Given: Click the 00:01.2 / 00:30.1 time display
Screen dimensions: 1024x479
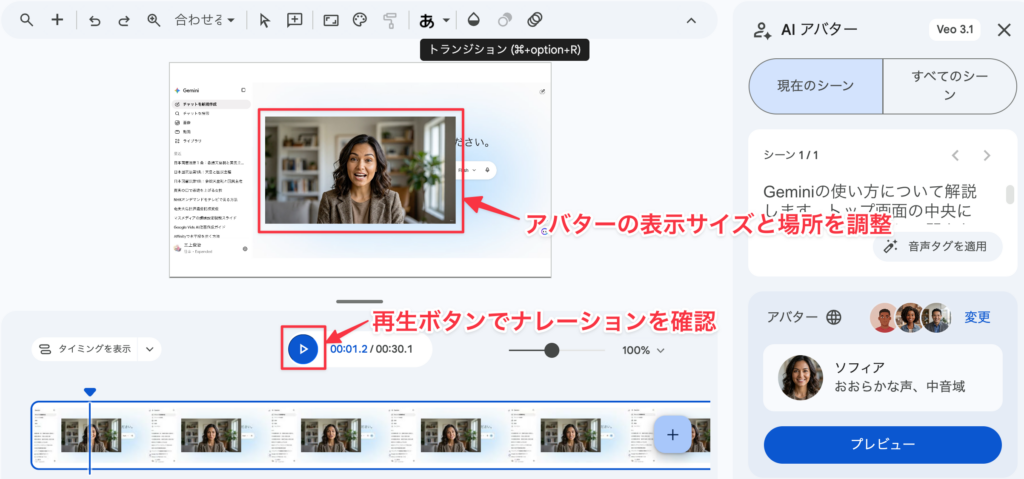Looking at the screenshot, I should [371, 349].
